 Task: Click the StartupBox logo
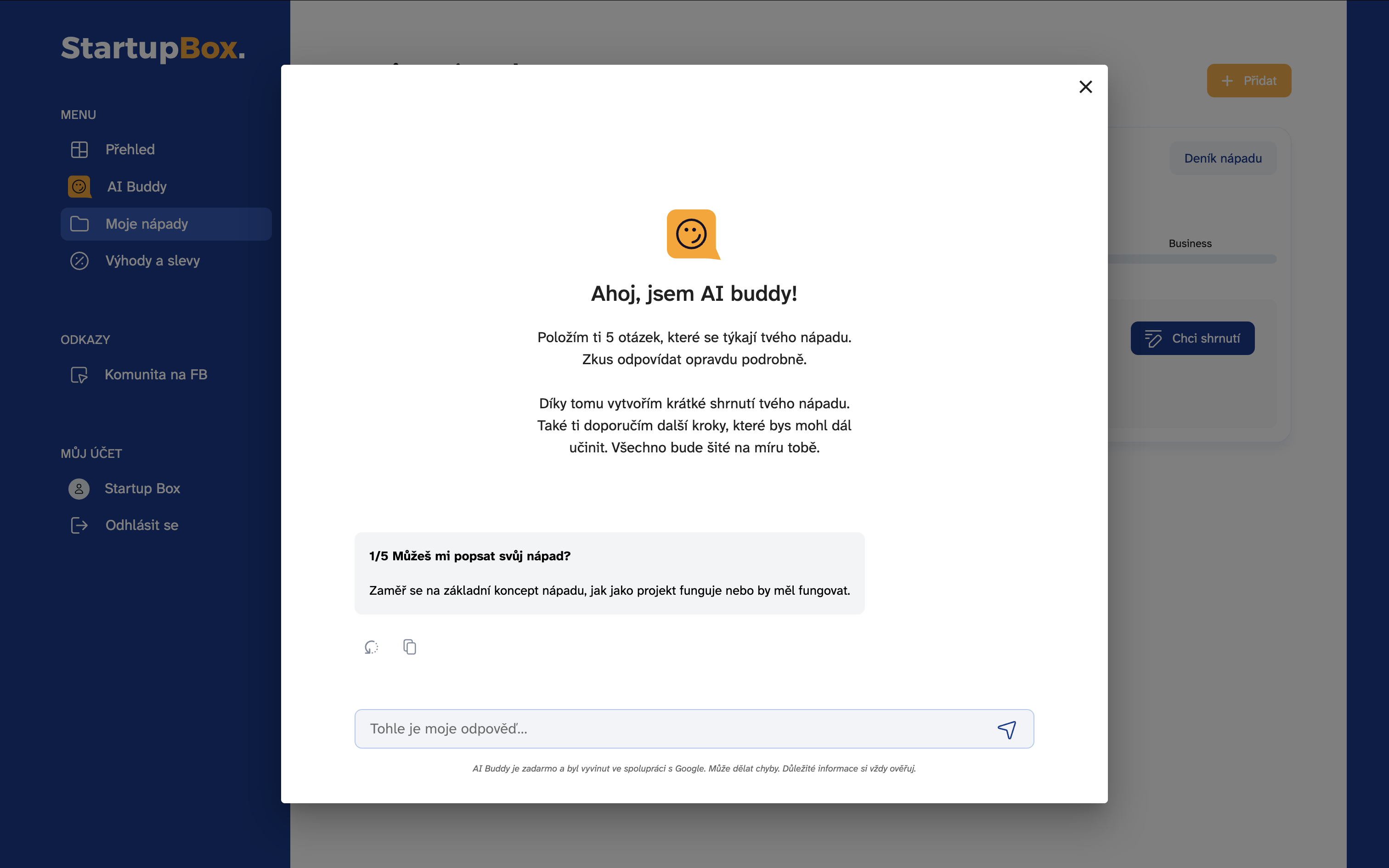pos(152,48)
